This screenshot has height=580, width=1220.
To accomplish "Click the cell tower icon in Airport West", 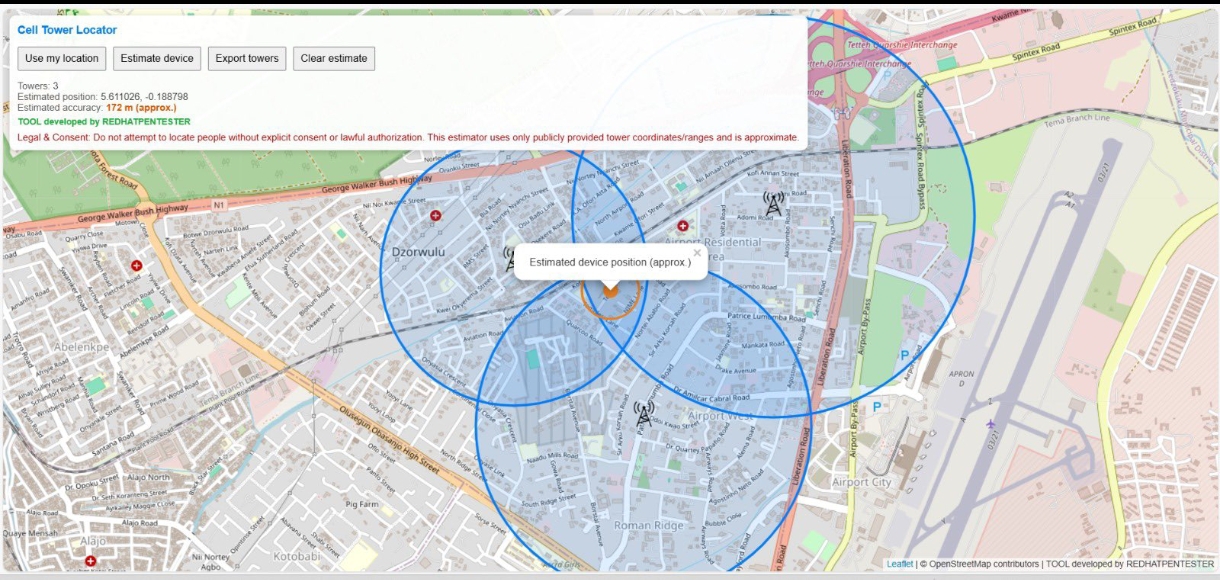I will 644,412.
